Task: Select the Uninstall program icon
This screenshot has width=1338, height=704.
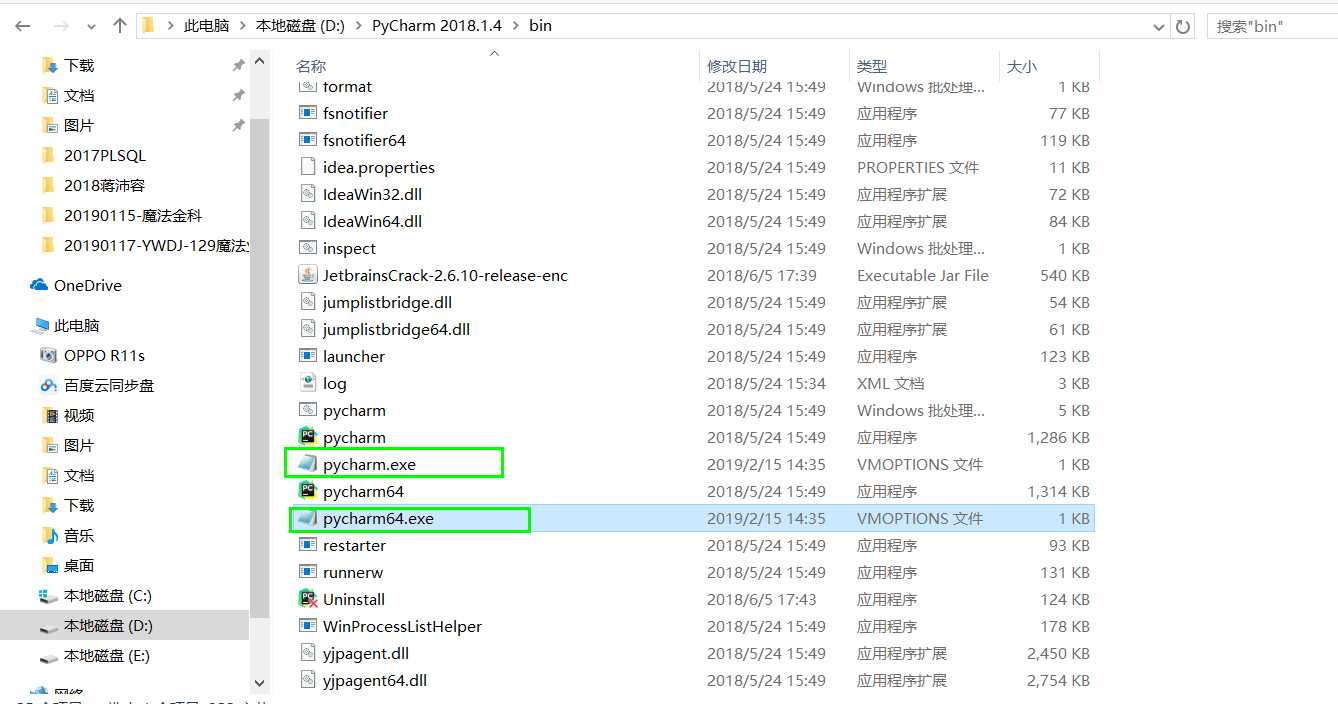Action: coord(308,599)
